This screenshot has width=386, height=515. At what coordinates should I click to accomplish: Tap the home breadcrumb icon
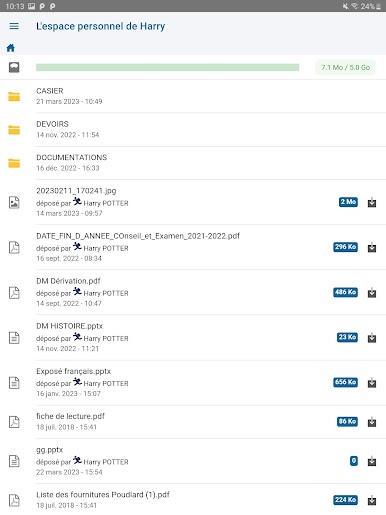11,48
